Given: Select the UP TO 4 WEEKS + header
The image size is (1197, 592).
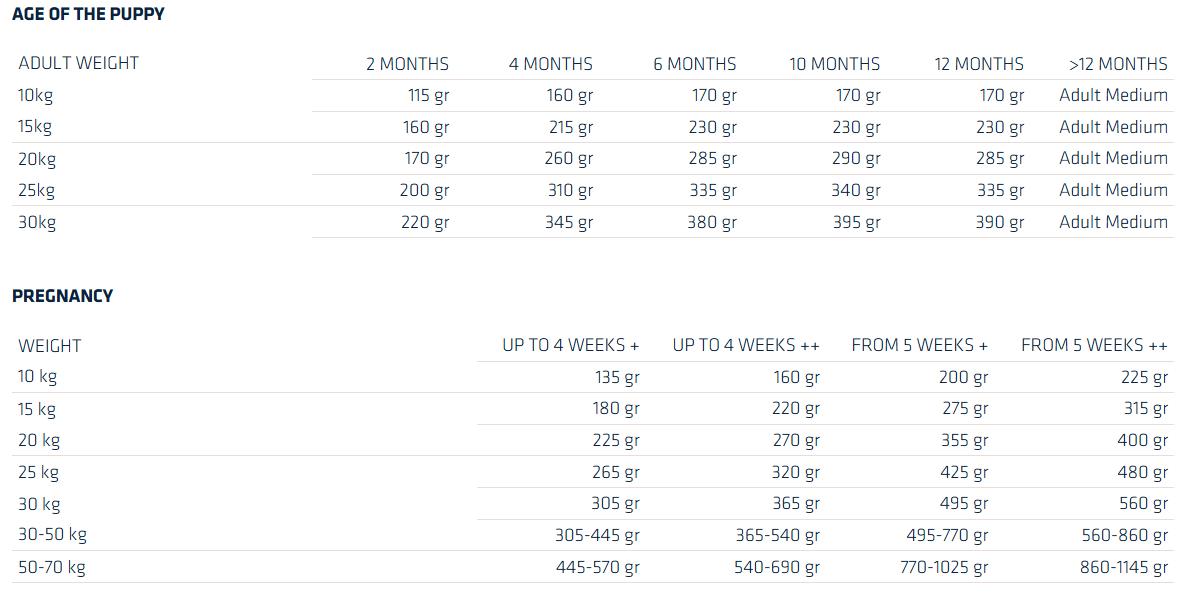Looking at the screenshot, I should (x=570, y=345).
